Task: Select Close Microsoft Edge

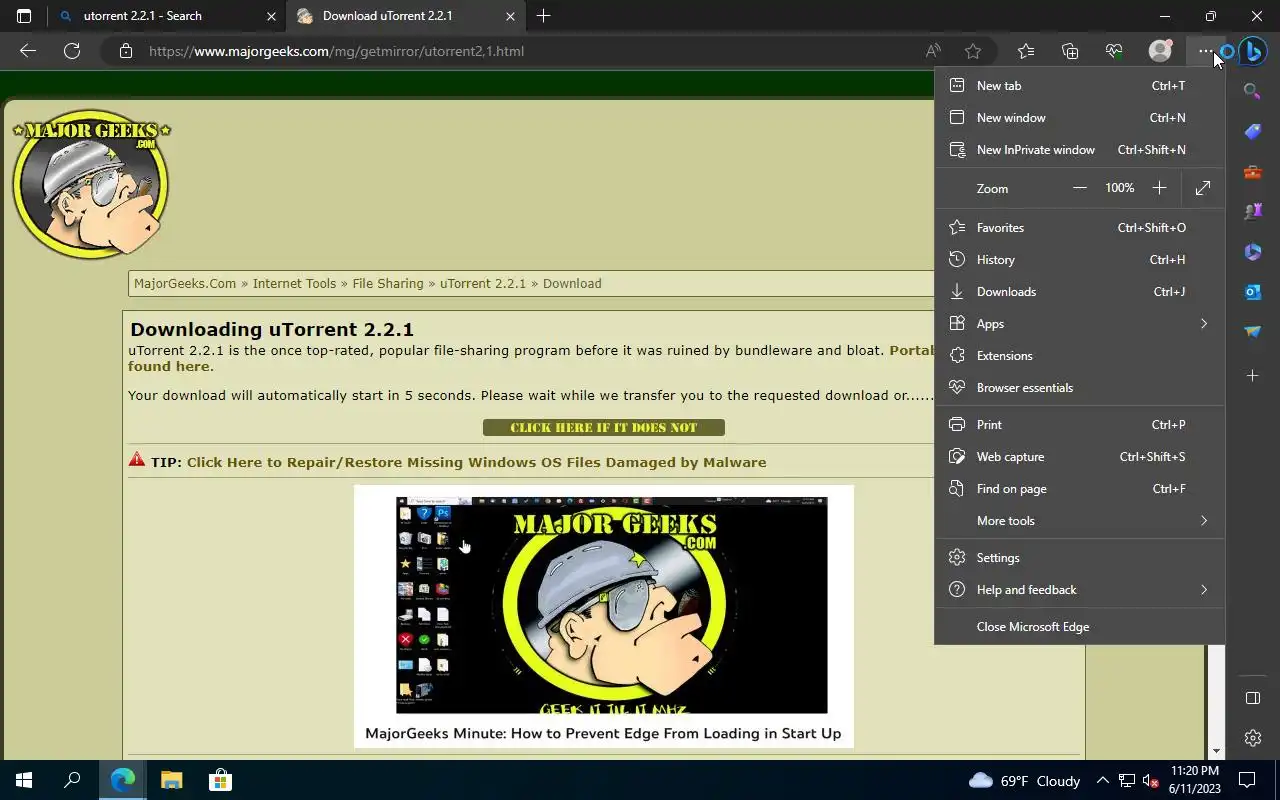Action: pos(1080,627)
